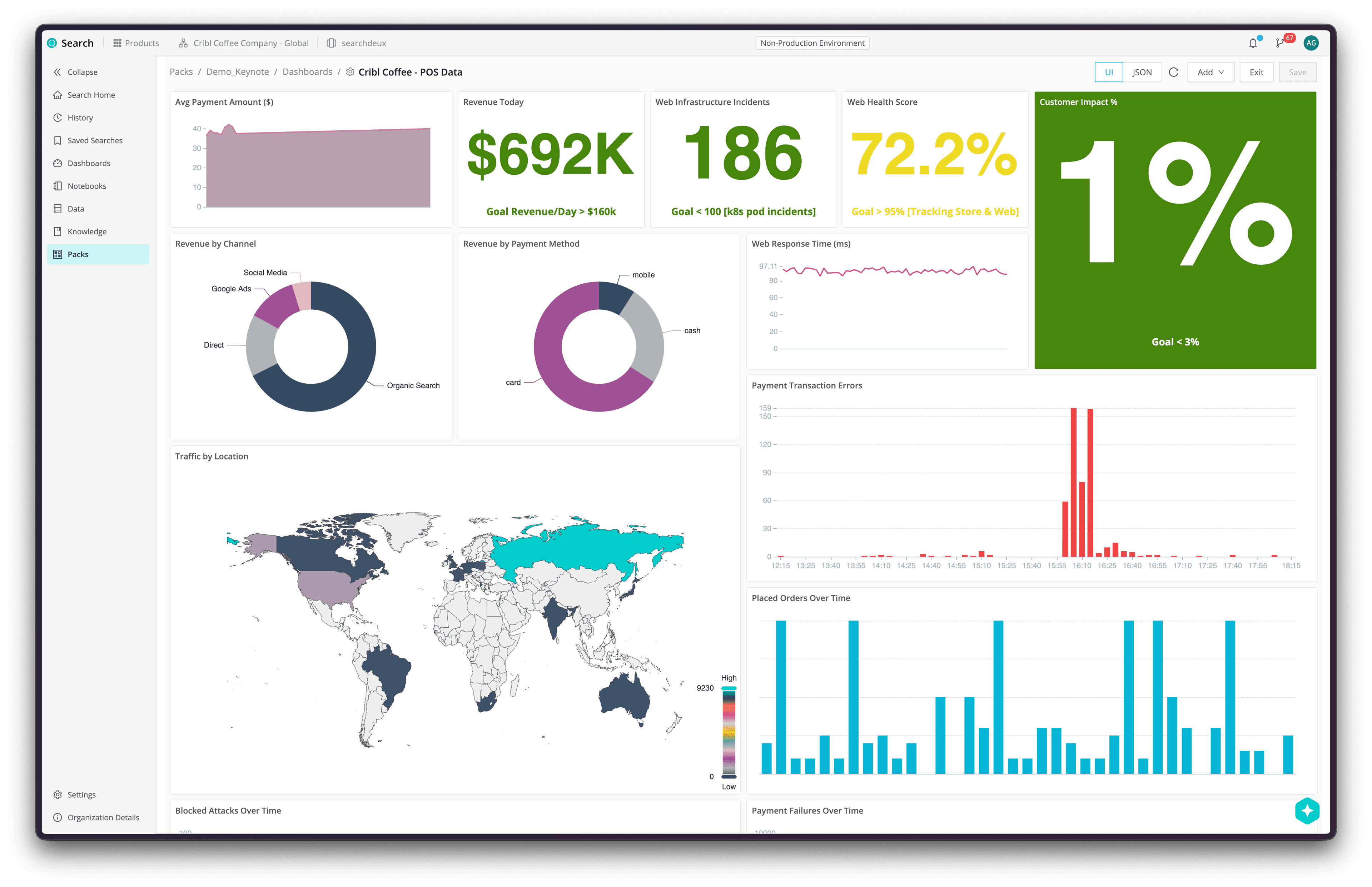Click the Cribl Search logo icon
The width and height of the screenshot is (1372, 887).
tap(53, 43)
